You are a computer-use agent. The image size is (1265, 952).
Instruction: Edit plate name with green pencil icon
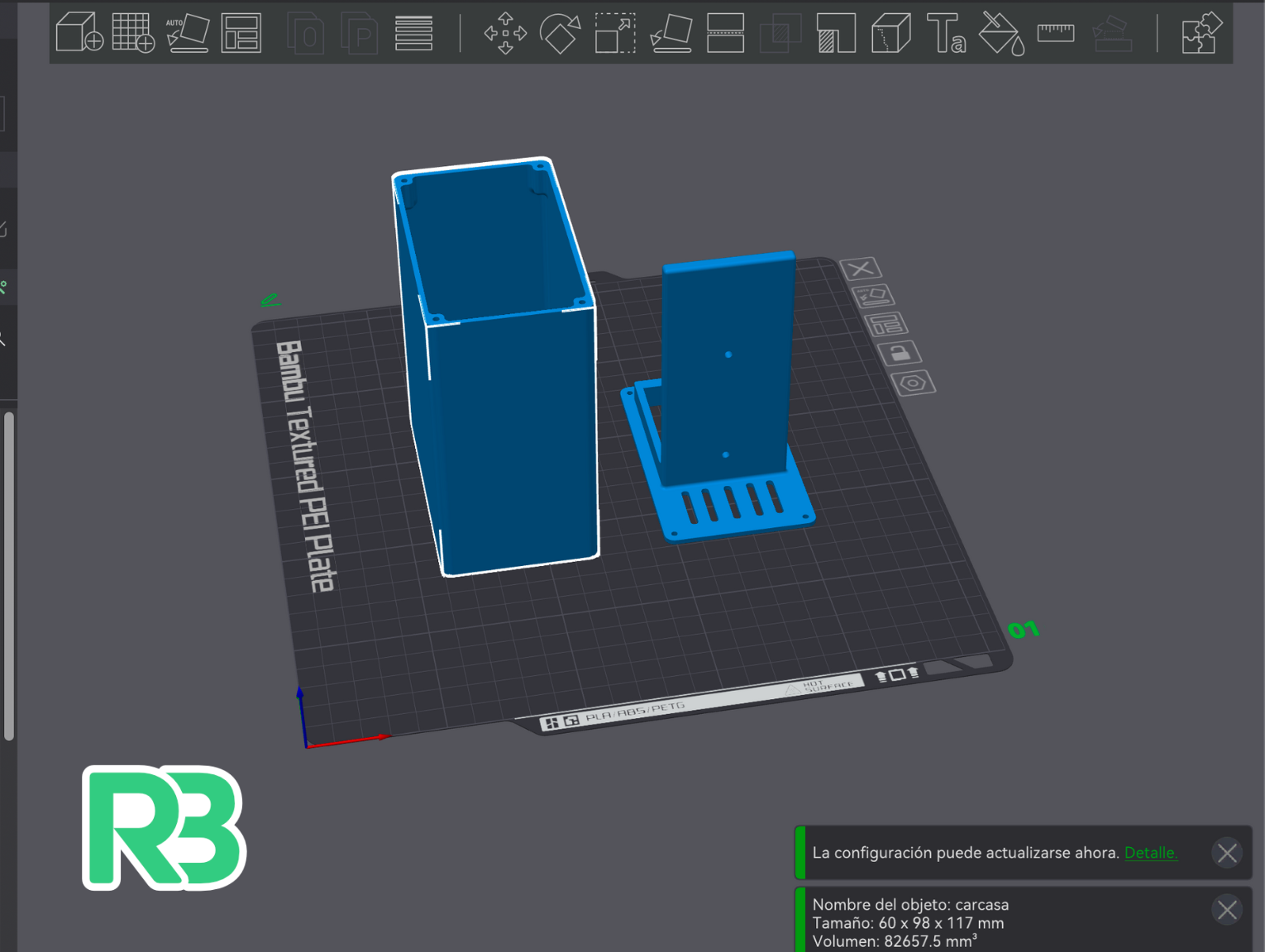click(270, 301)
